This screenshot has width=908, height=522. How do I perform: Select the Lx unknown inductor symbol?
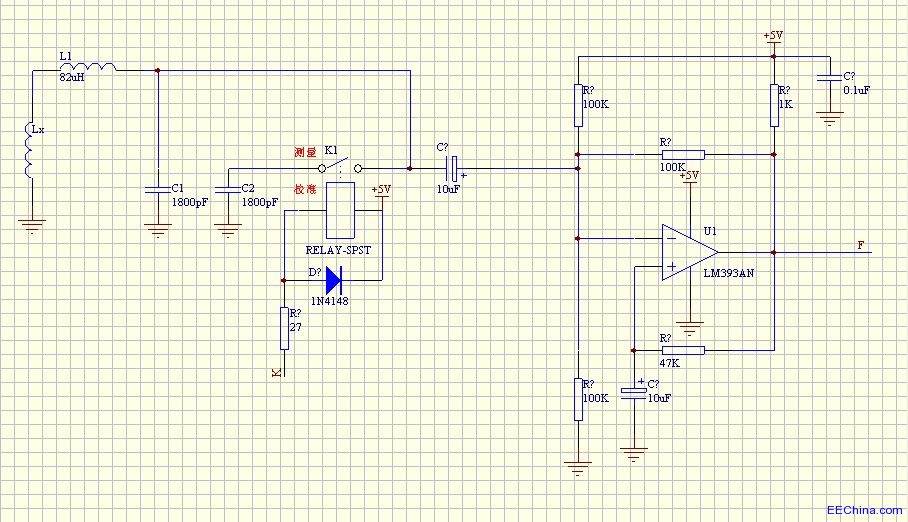[28, 149]
